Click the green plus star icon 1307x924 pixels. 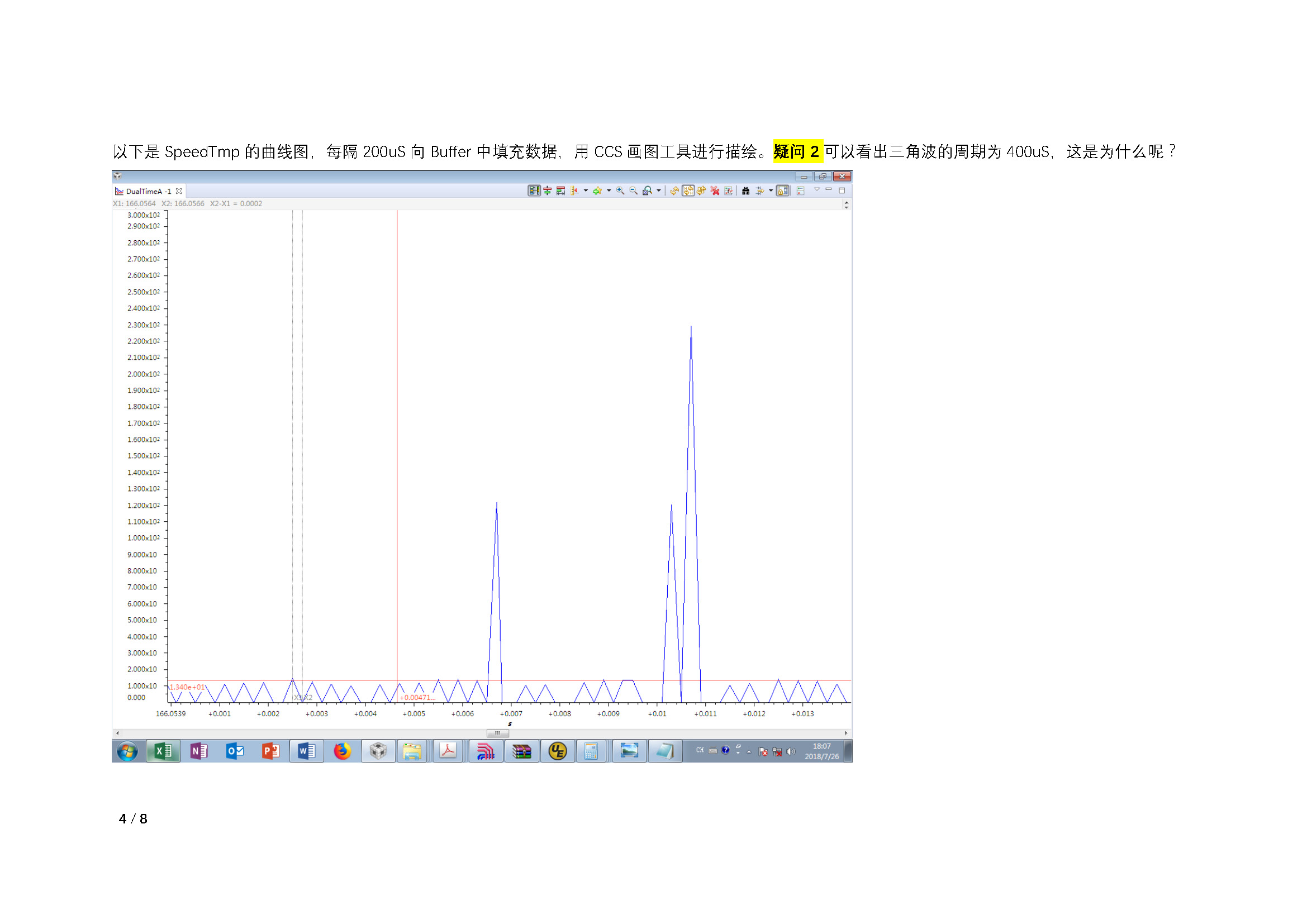click(x=597, y=191)
